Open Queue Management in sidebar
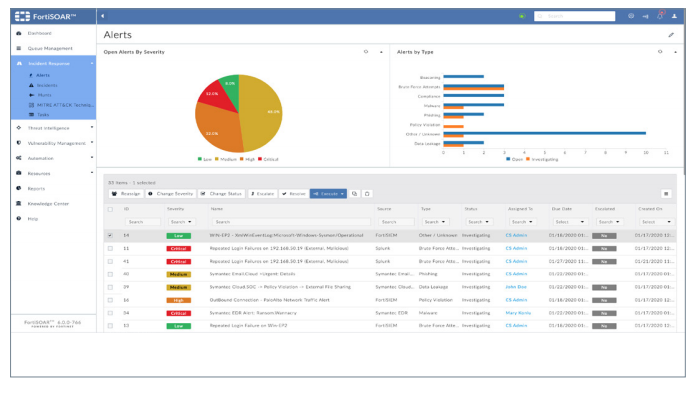Image resolution: width=698 pixels, height=395 pixels. (50, 48)
